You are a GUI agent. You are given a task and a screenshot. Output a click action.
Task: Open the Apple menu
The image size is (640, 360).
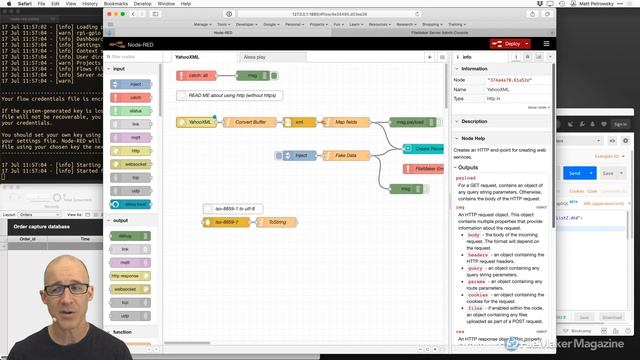9,4
